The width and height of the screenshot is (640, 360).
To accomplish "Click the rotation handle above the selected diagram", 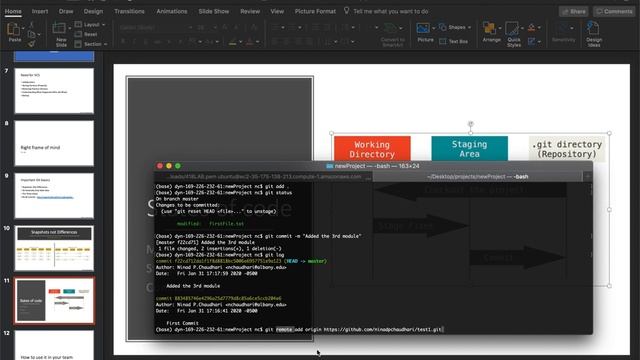I will point(470,124).
